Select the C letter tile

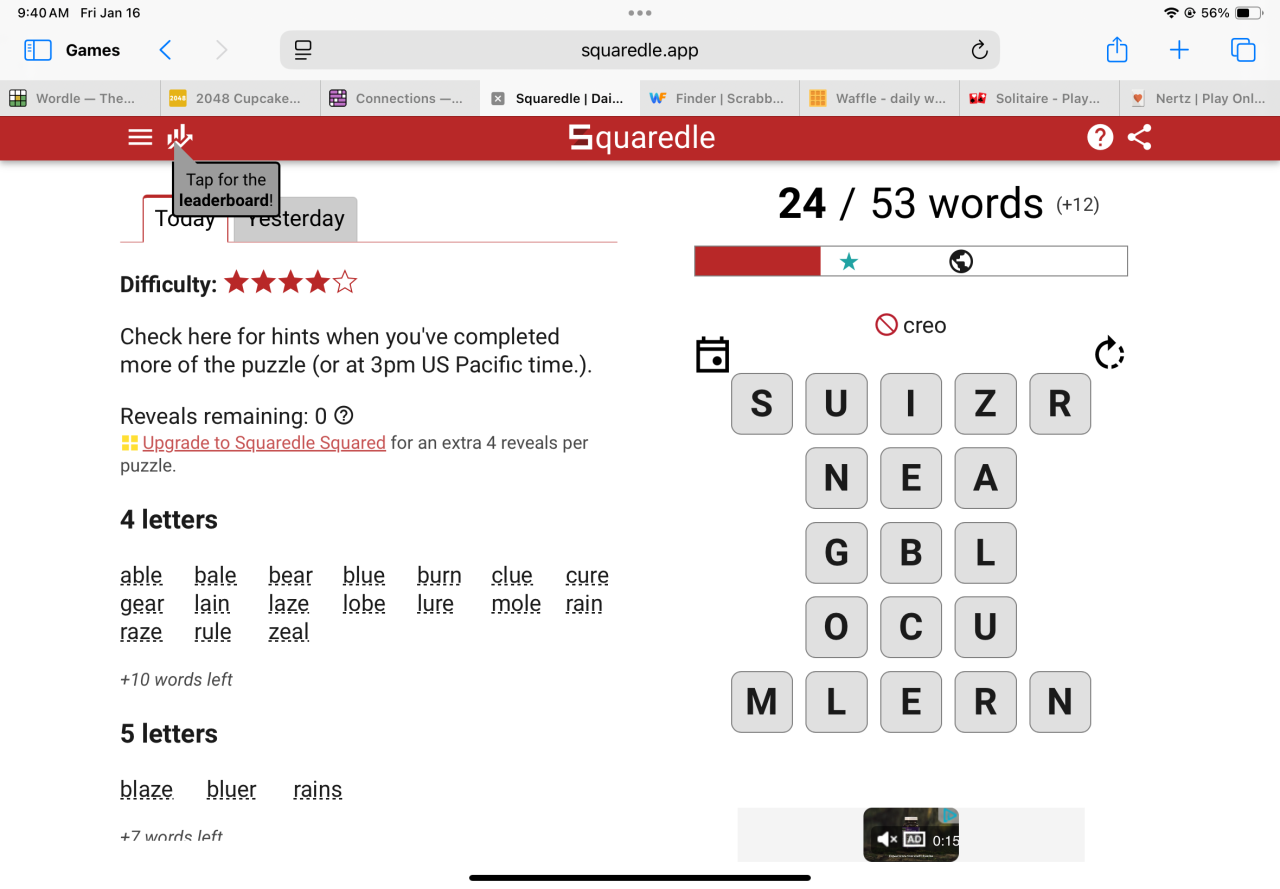click(x=911, y=627)
